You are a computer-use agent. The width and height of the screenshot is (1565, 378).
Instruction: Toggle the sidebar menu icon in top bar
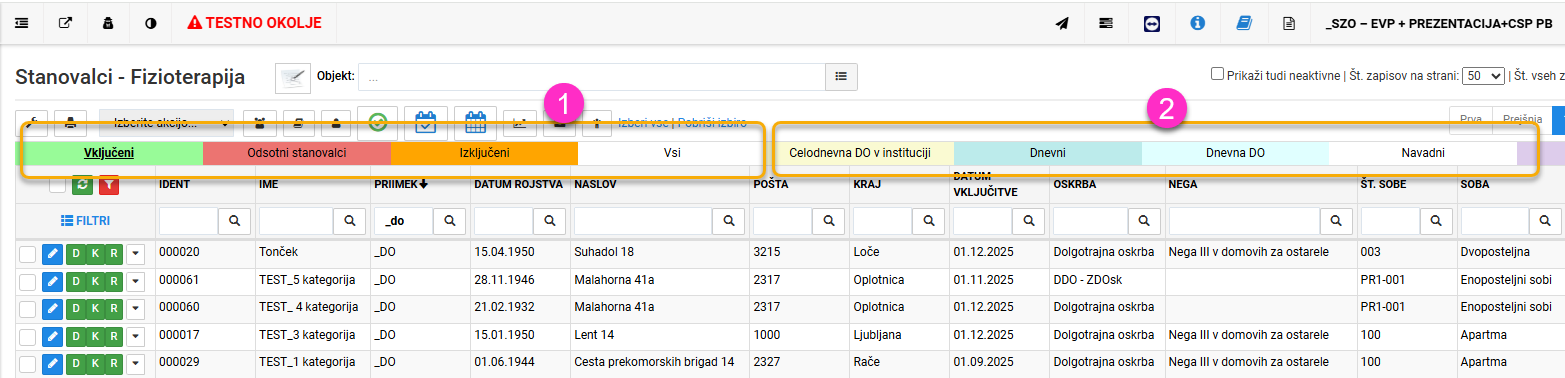pyautogui.click(x=22, y=23)
